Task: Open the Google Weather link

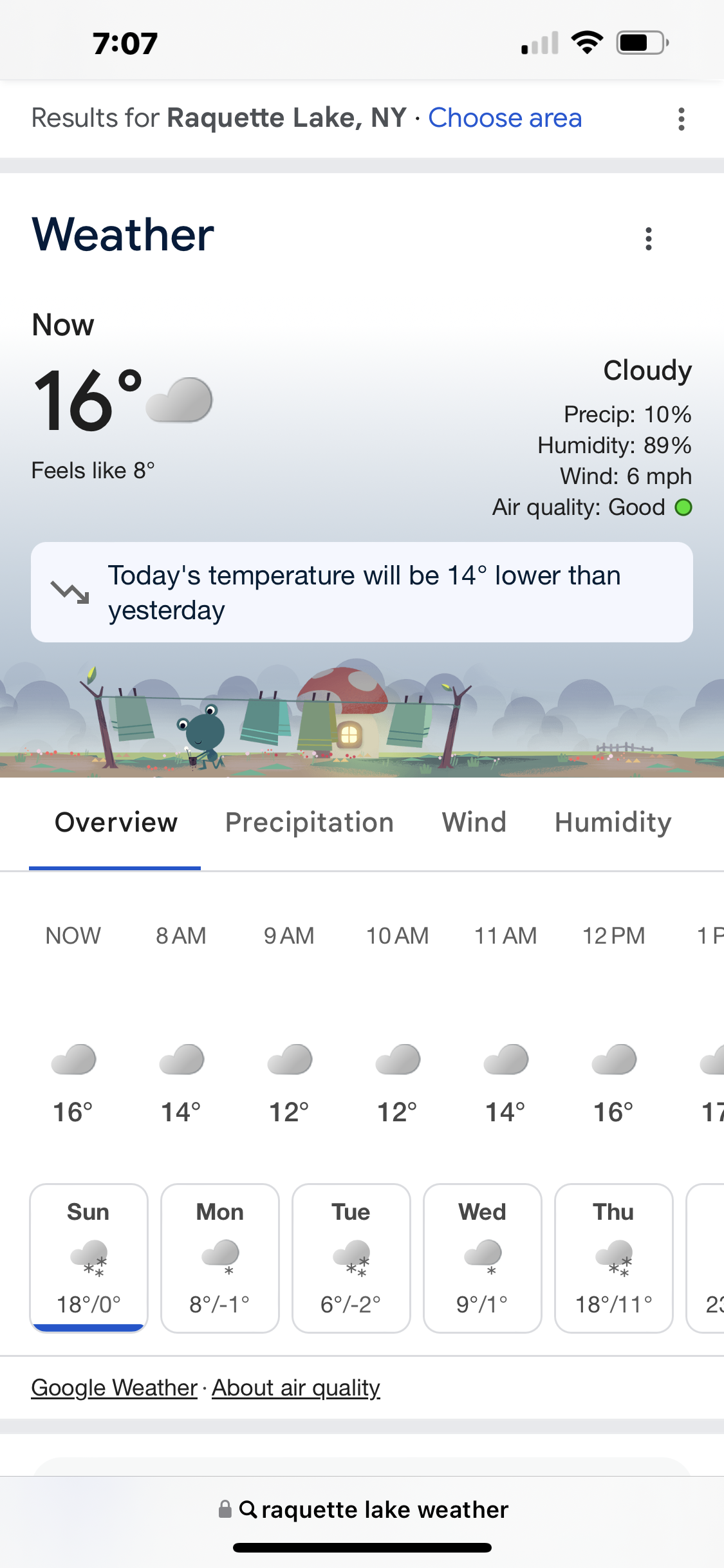Action: point(114,1388)
